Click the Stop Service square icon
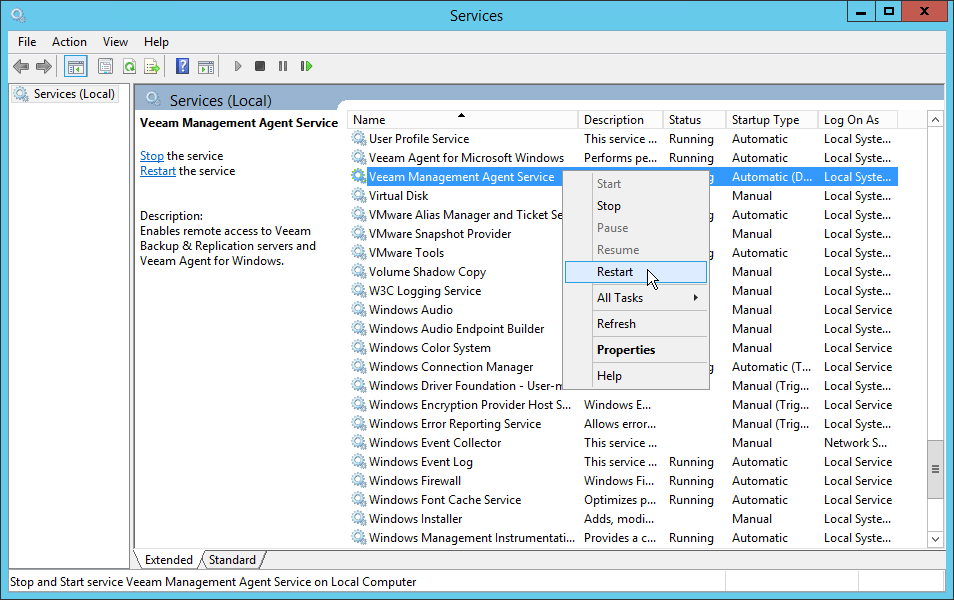 point(260,66)
